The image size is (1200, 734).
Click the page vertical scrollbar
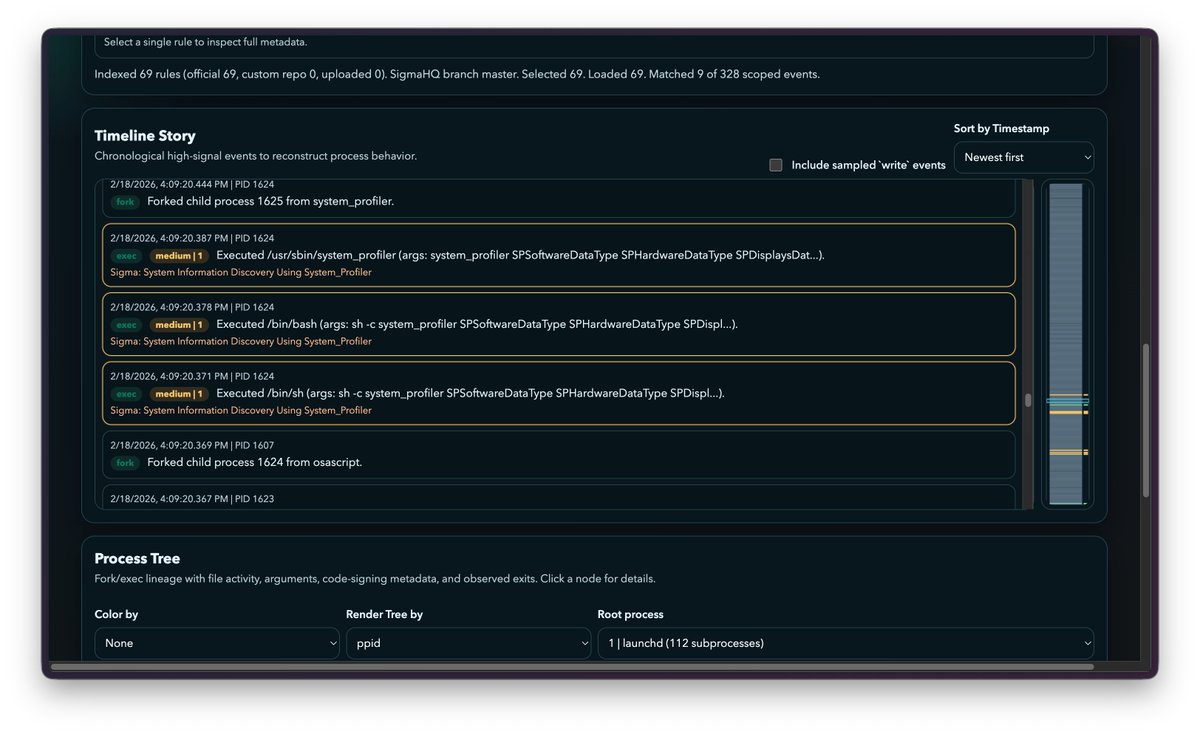click(x=1146, y=420)
